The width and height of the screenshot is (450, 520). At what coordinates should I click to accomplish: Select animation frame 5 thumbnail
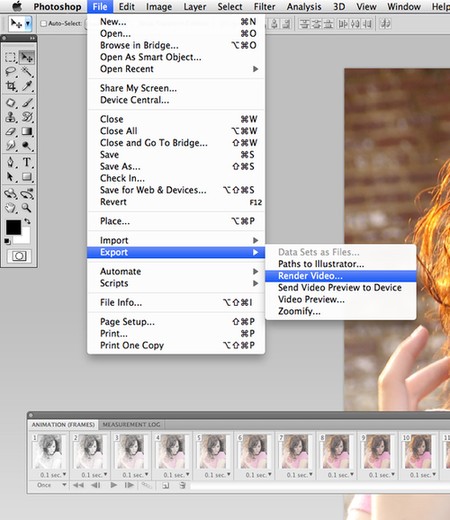(x=212, y=452)
